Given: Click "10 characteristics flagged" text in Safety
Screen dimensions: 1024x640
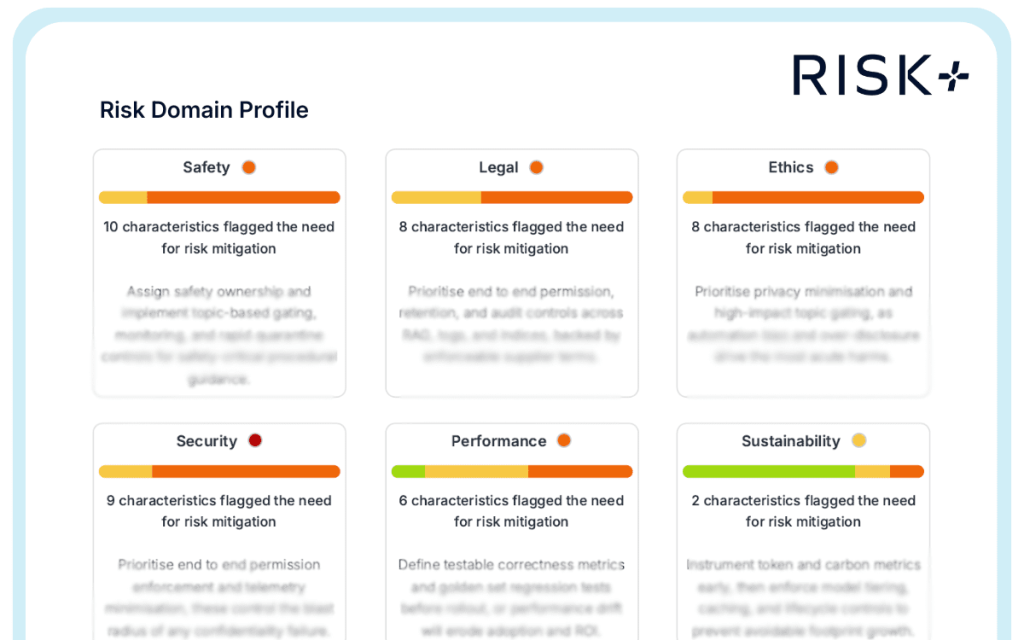Looking at the screenshot, I should pos(219,227).
